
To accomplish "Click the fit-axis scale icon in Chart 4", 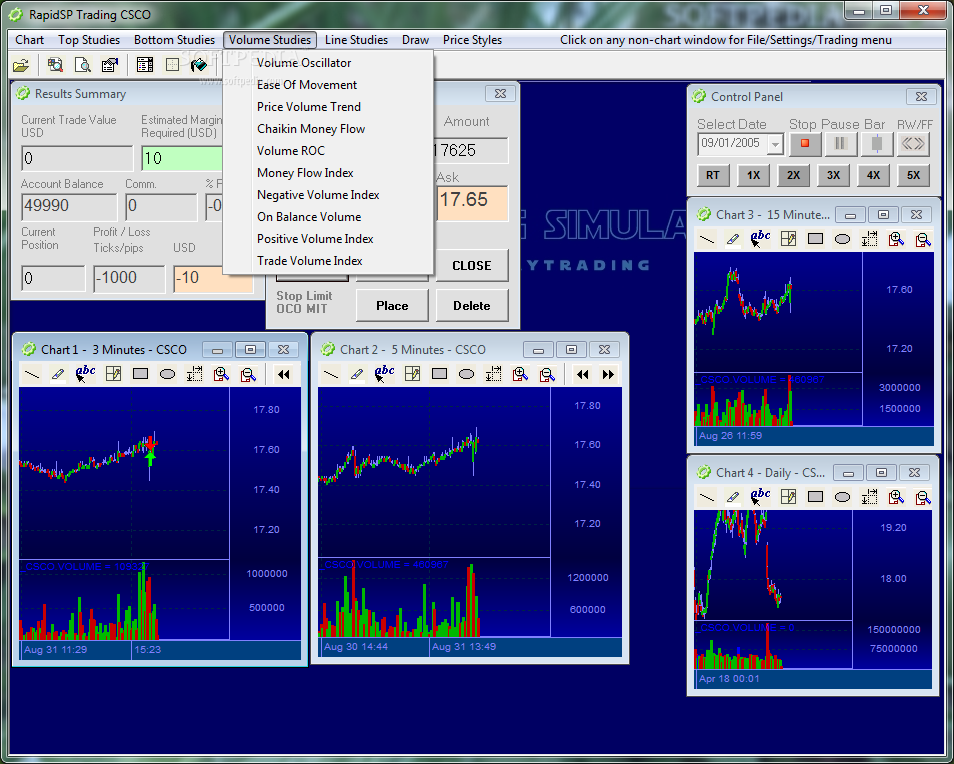I will pyautogui.click(x=869, y=497).
